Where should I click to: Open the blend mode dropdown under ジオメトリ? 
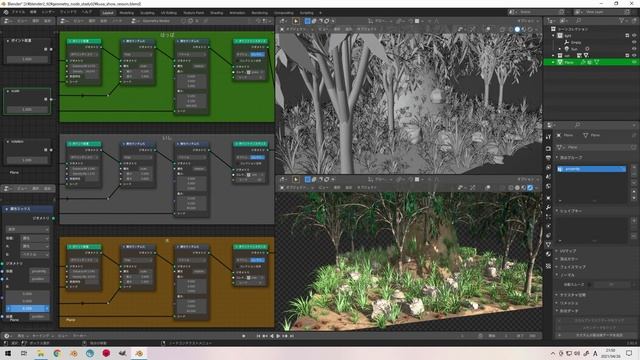coord(27,229)
